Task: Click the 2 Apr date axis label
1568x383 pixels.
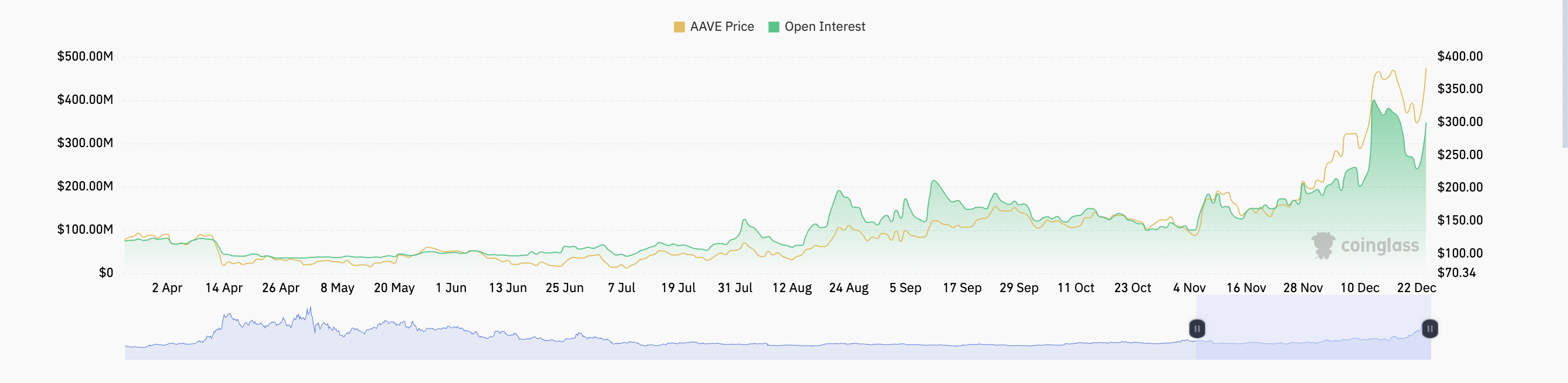Action: click(x=167, y=288)
